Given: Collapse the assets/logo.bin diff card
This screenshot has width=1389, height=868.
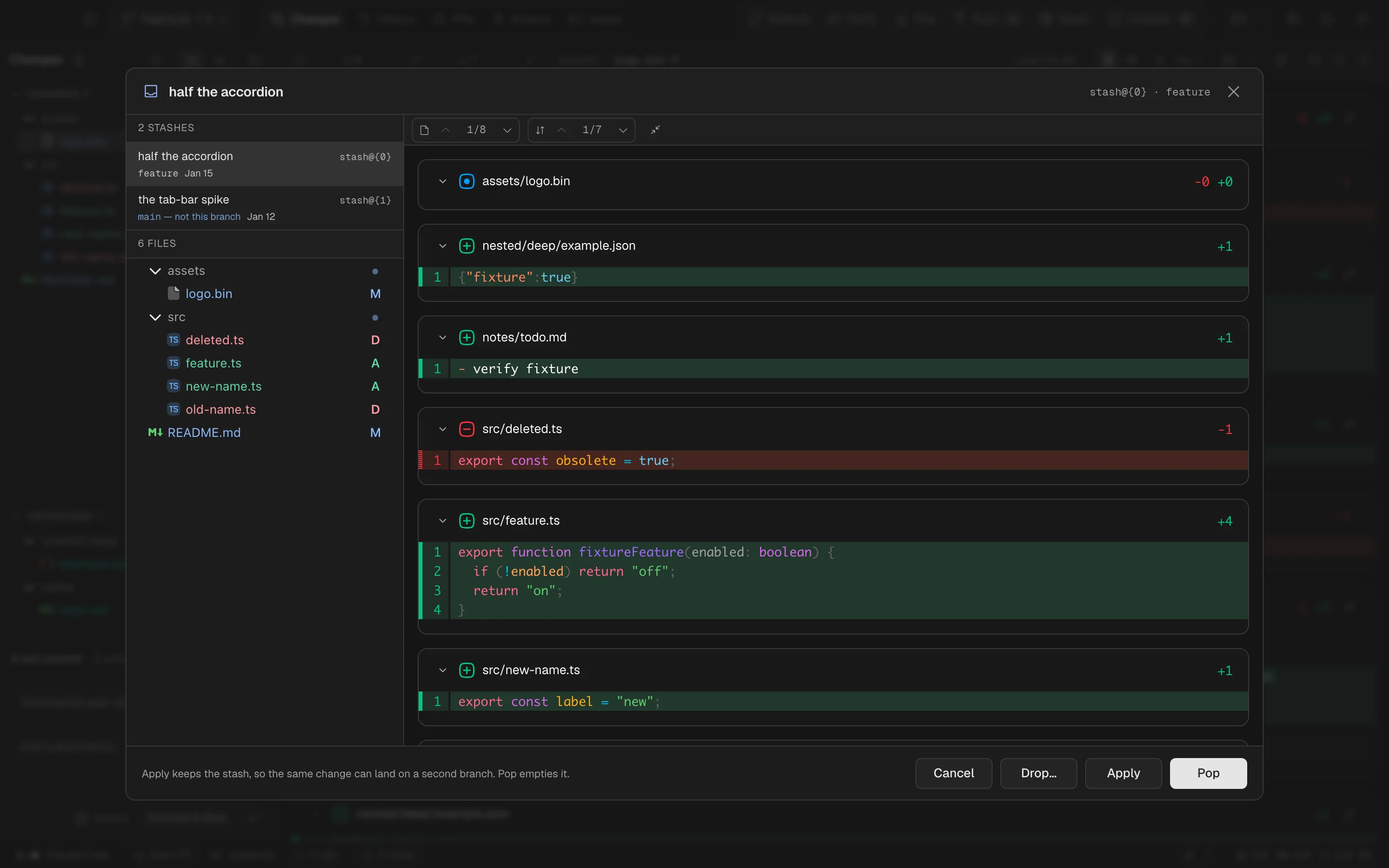Looking at the screenshot, I should point(443,181).
